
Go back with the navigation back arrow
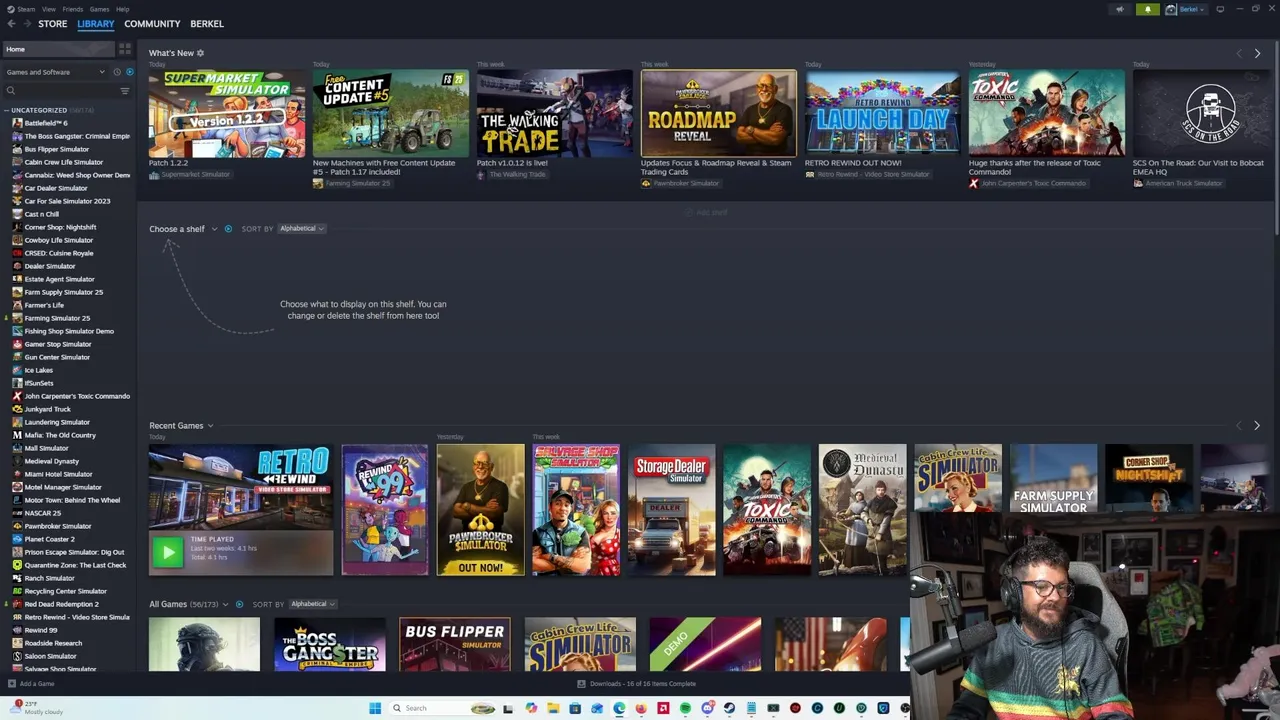pyautogui.click(x=11, y=24)
